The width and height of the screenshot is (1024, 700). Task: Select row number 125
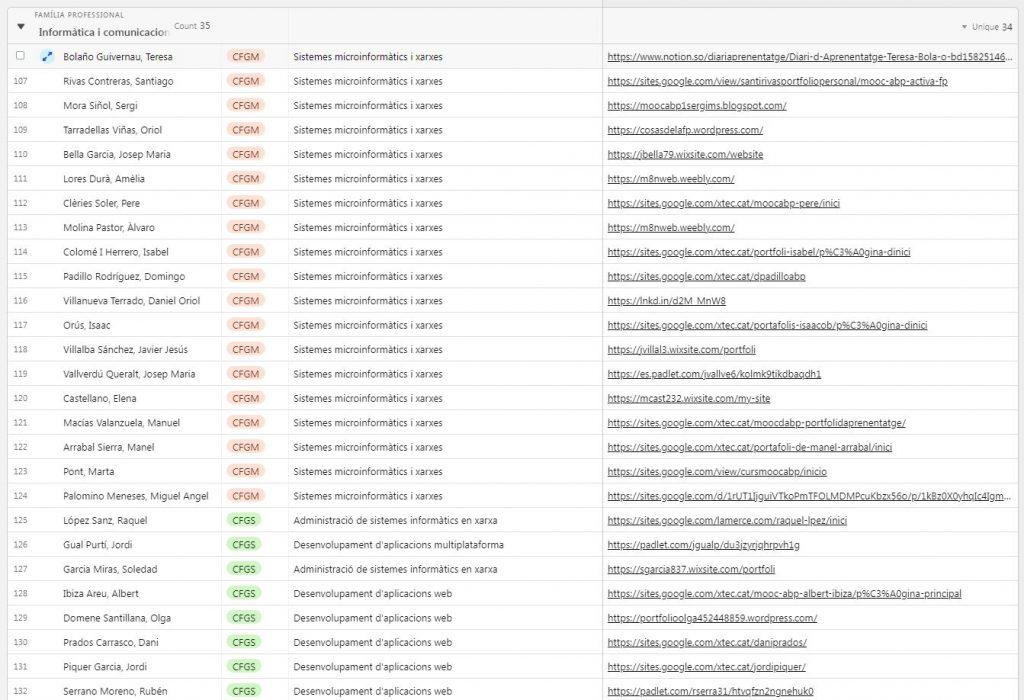(21, 520)
